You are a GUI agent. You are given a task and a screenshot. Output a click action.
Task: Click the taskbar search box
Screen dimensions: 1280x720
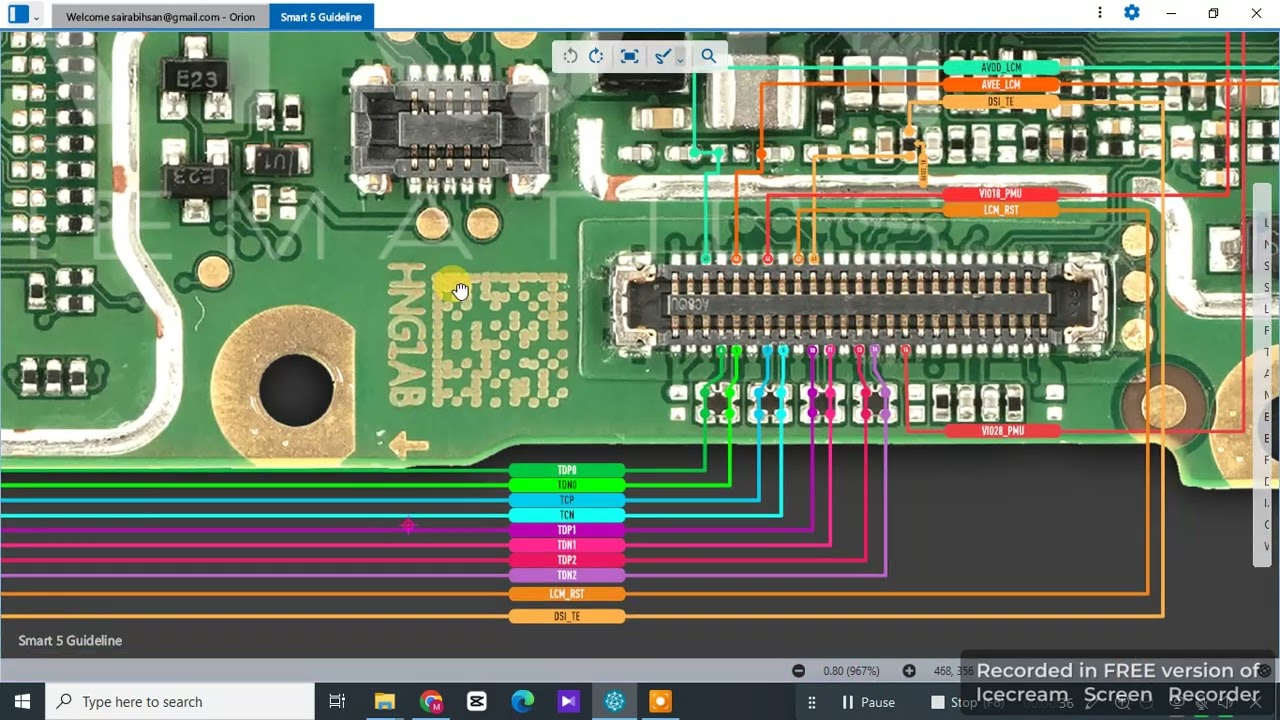click(x=180, y=702)
